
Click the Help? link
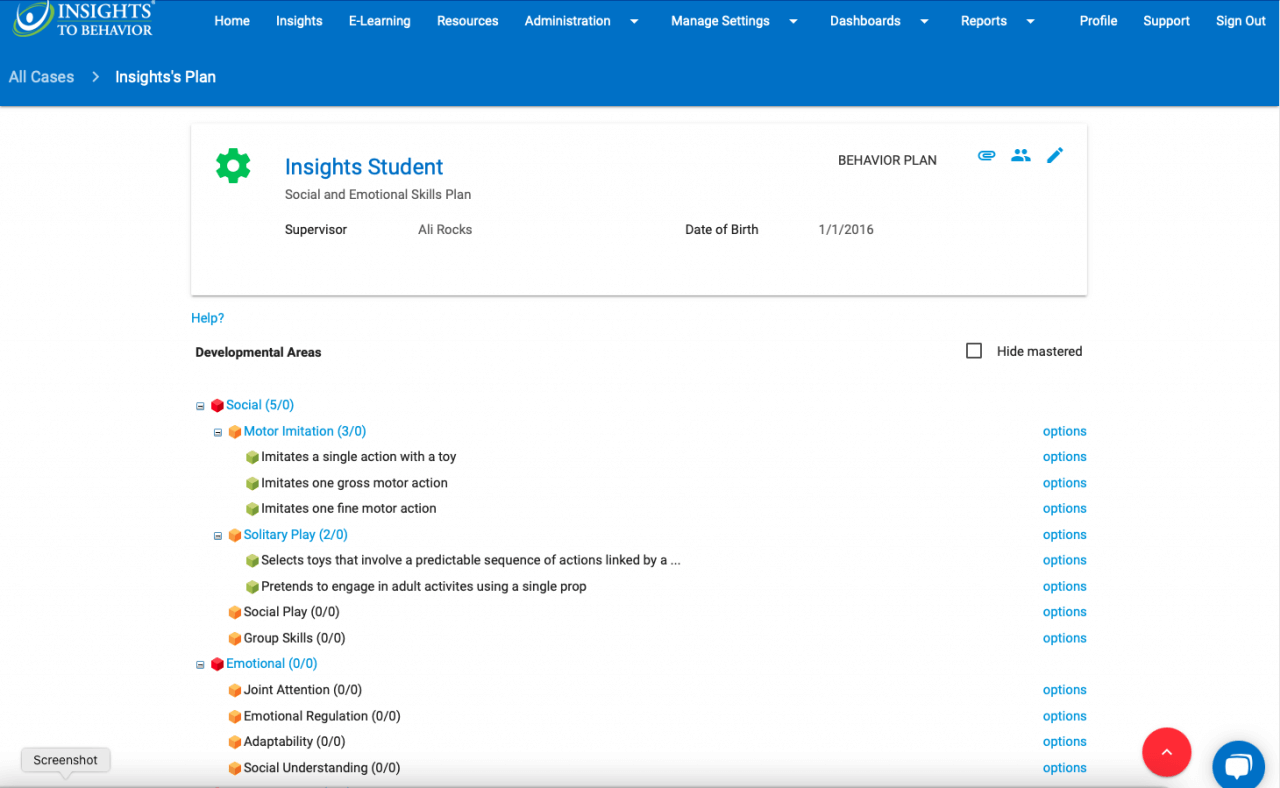207,318
